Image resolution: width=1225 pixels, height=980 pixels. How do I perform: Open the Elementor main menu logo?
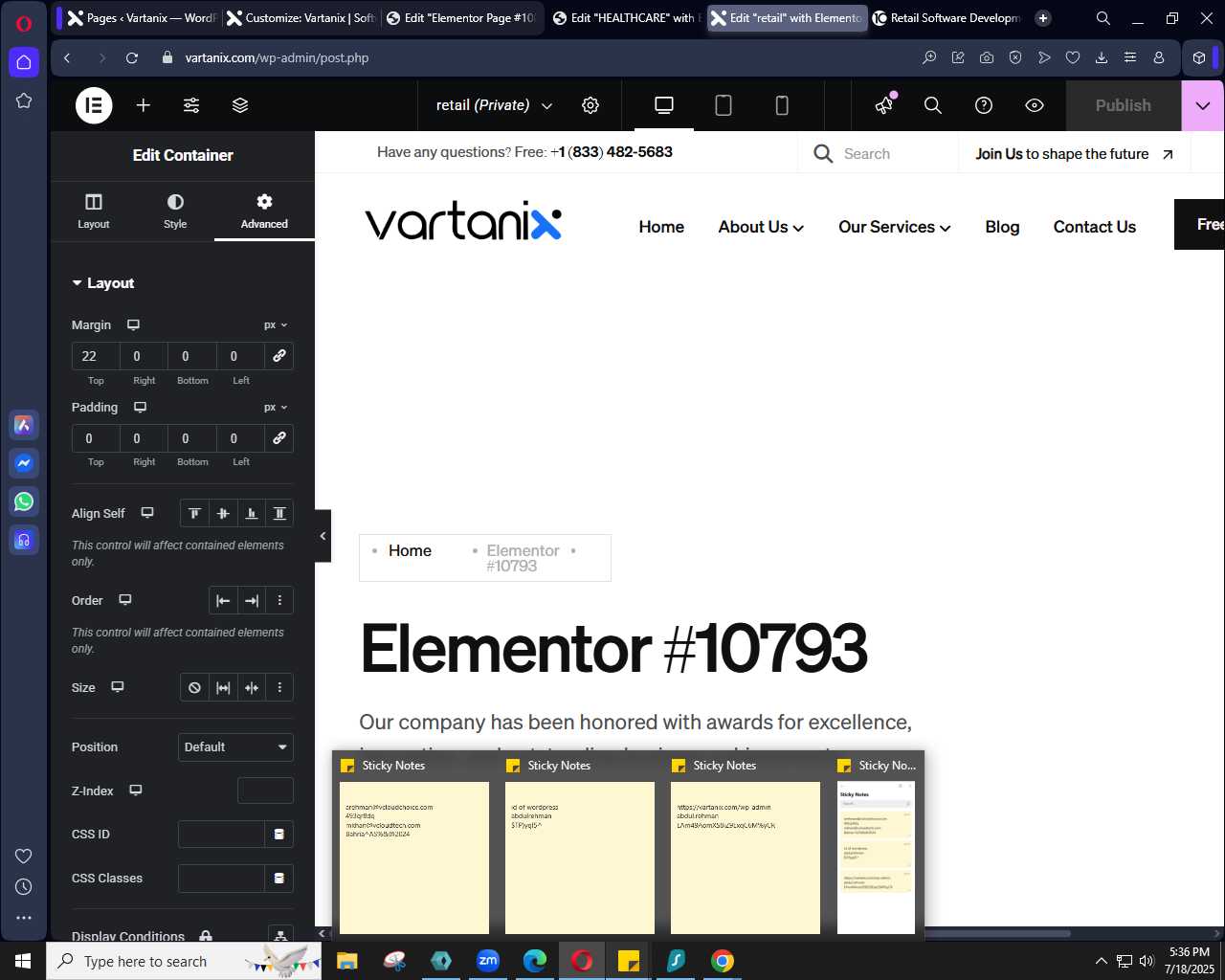point(94,105)
